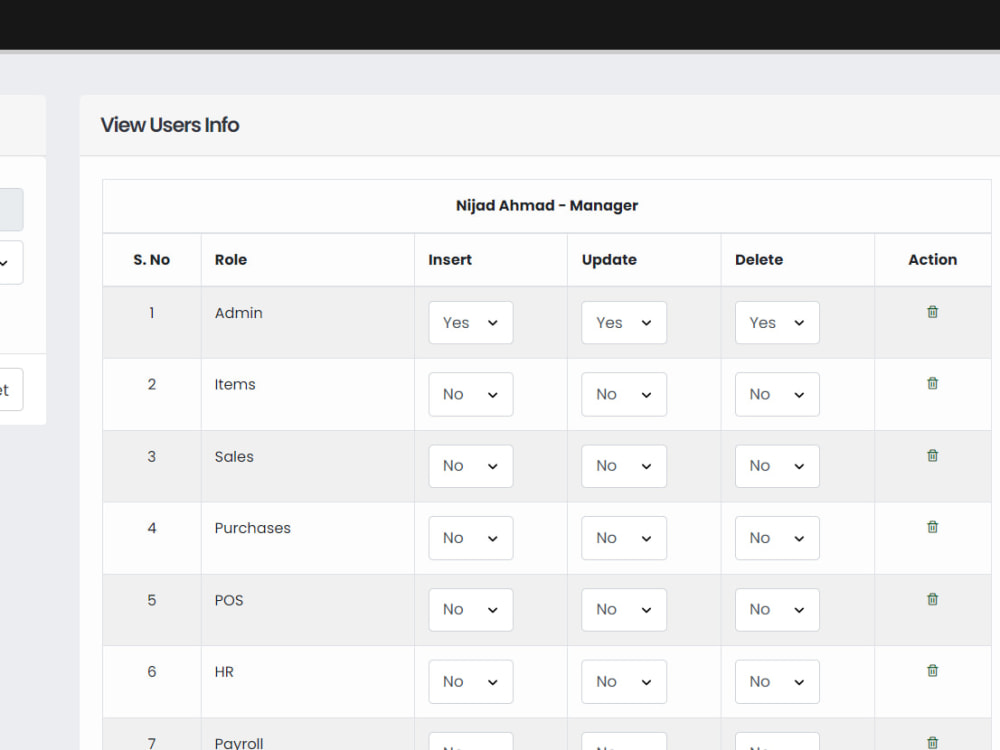Expand Sales Delete permission dropdown
The width and height of the screenshot is (1000, 750).
point(777,466)
